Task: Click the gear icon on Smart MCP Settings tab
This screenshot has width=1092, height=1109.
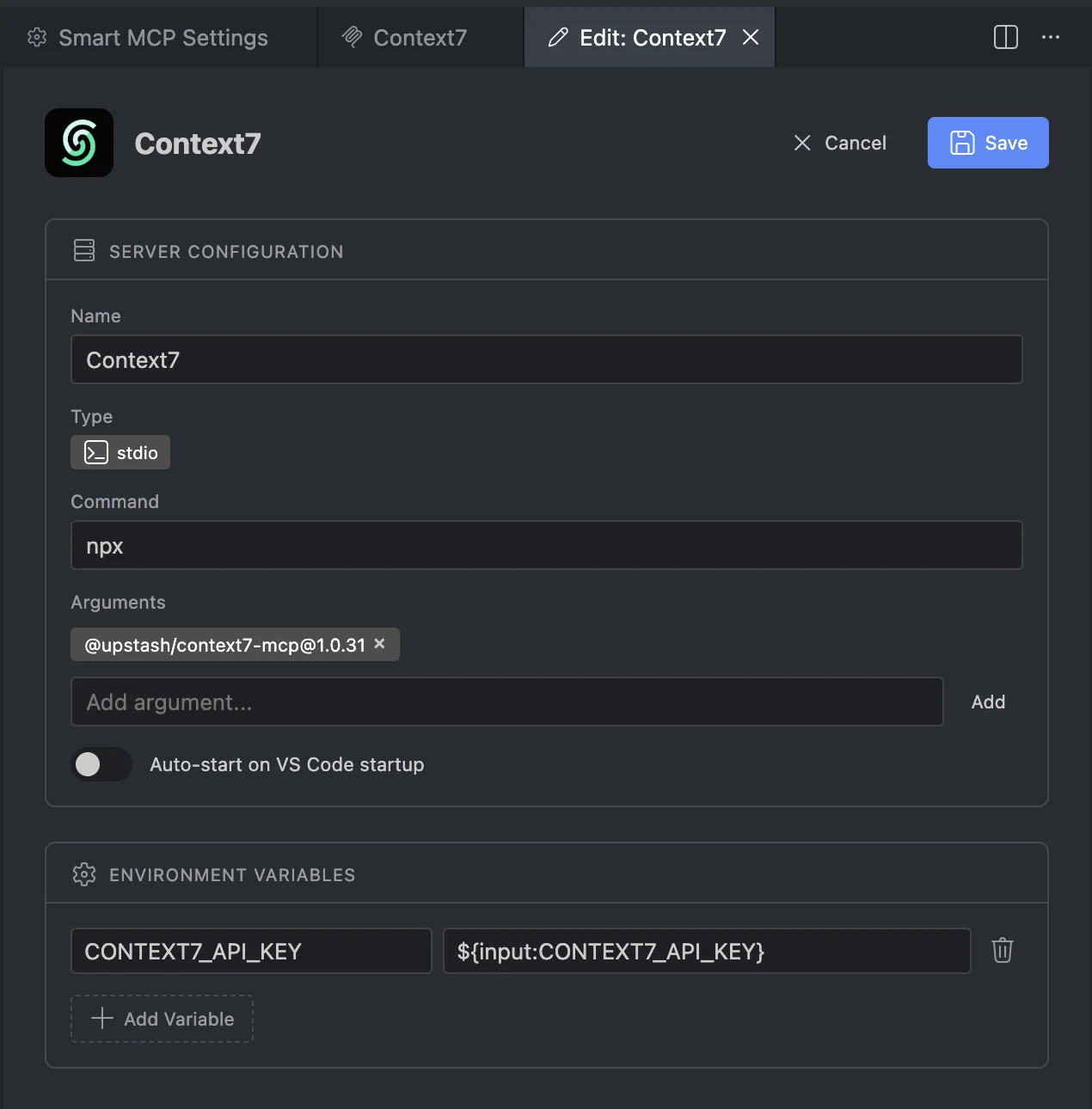Action: tap(36, 37)
